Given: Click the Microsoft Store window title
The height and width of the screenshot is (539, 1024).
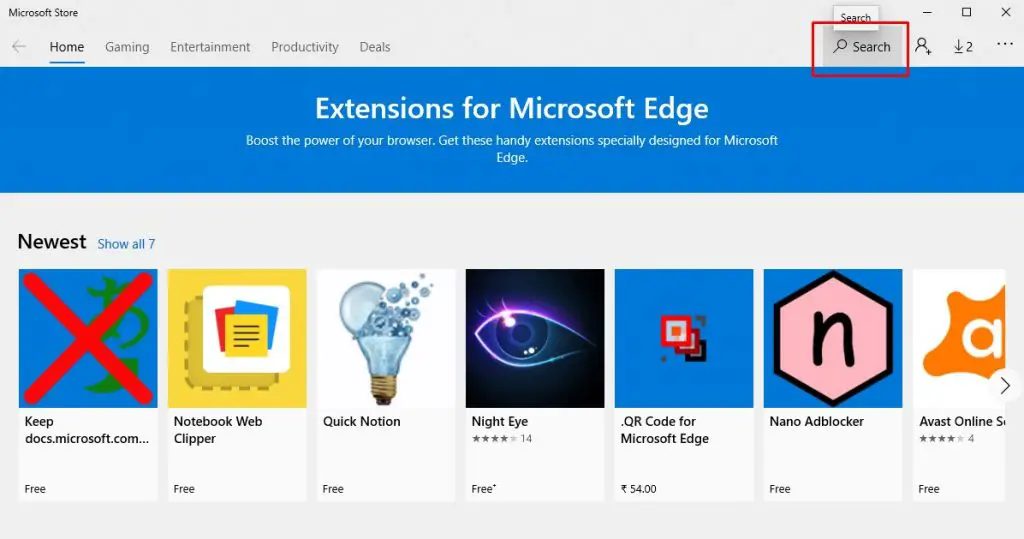Looking at the screenshot, I should pyautogui.click(x=43, y=12).
